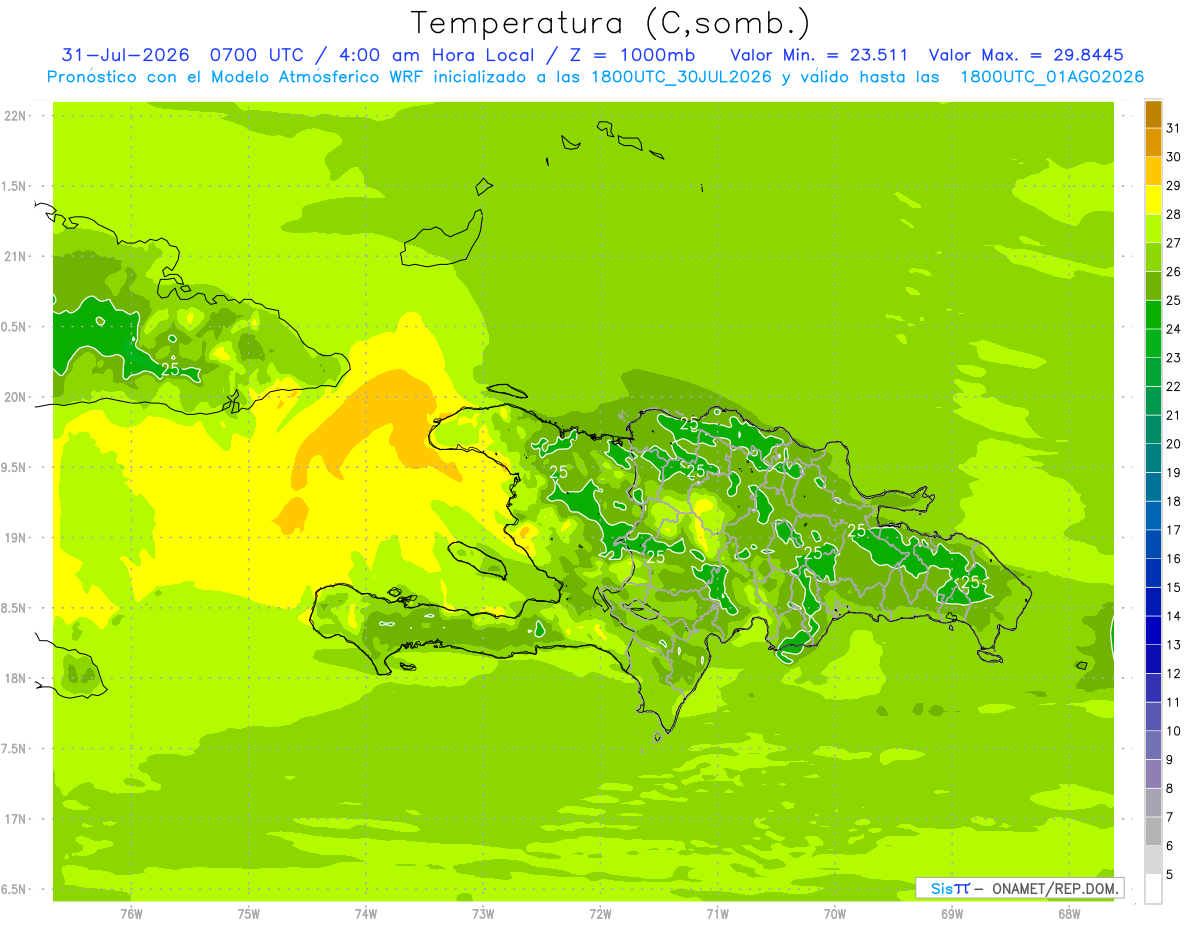Select the "31-Jul-2026" date text
The width and height of the screenshot is (1200, 927).
point(125,55)
